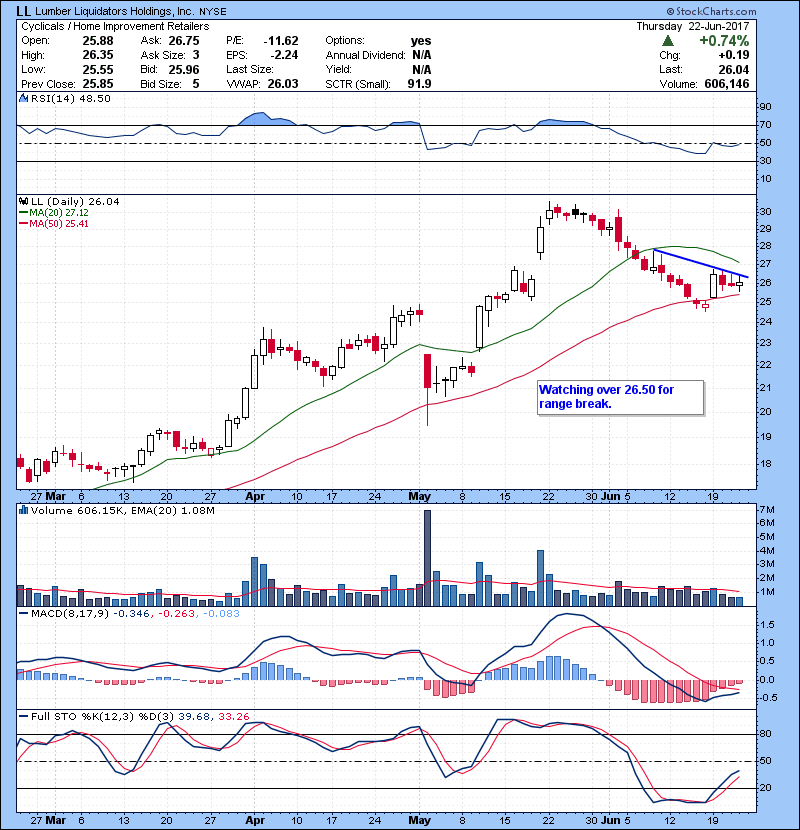The image size is (800, 830).
Task: Click the LL ticker symbol in title
Action: click(x=23, y=11)
